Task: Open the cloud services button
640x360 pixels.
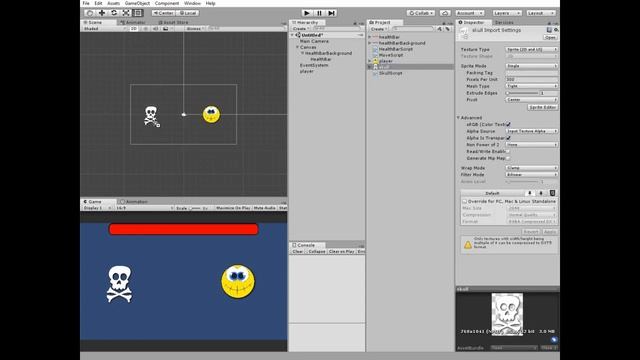Action: coord(445,13)
